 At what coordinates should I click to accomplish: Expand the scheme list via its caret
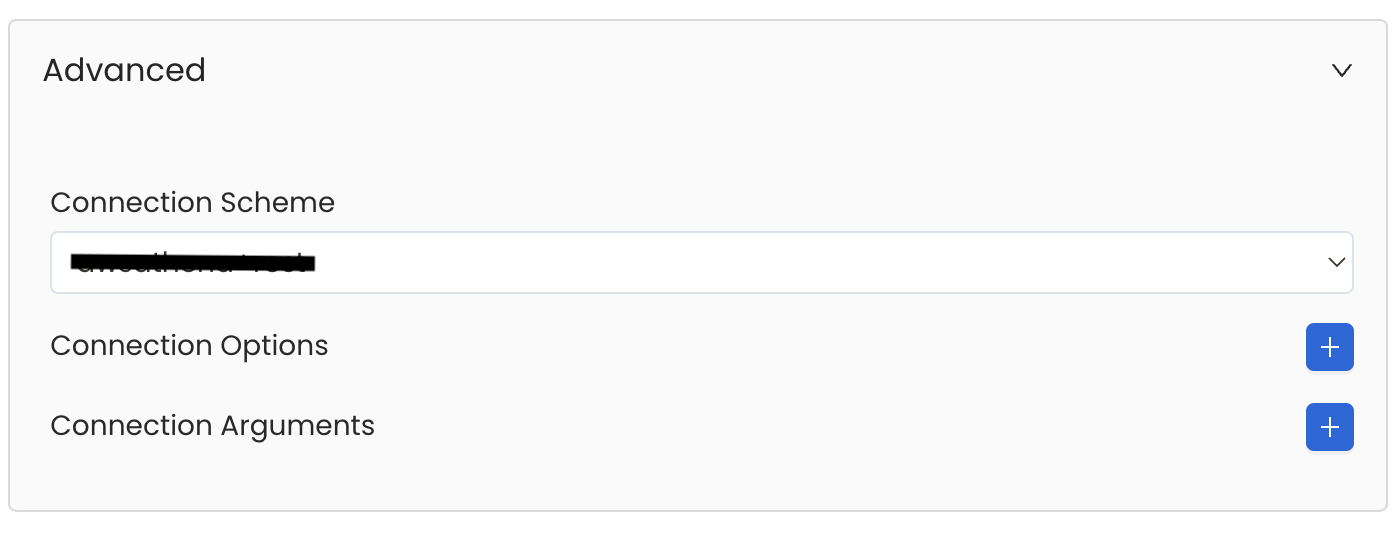[1336, 262]
